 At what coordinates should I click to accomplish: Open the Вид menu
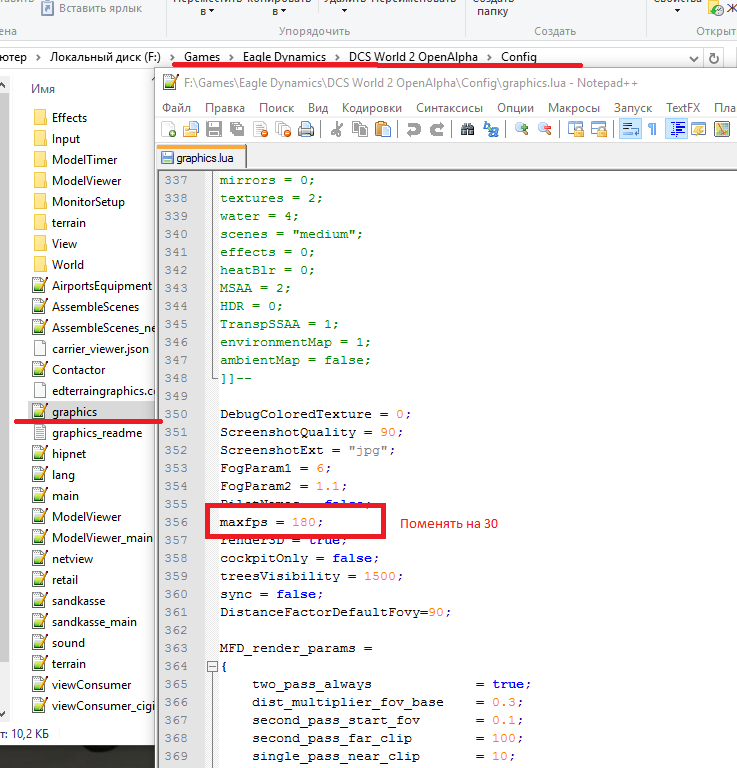[318, 108]
